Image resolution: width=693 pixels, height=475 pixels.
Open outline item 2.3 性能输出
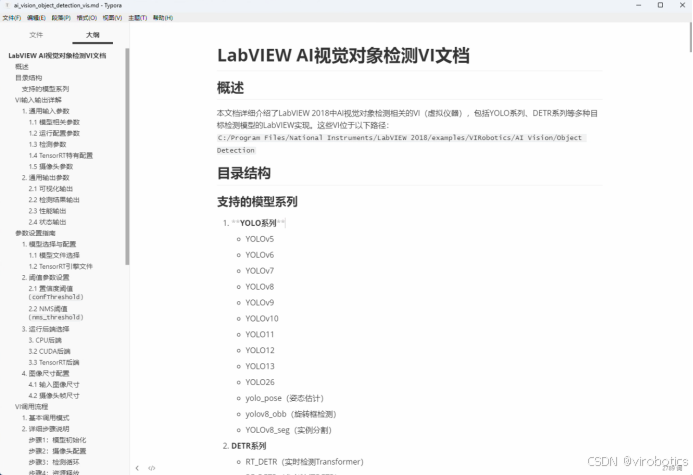pyautogui.click(x=47, y=211)
